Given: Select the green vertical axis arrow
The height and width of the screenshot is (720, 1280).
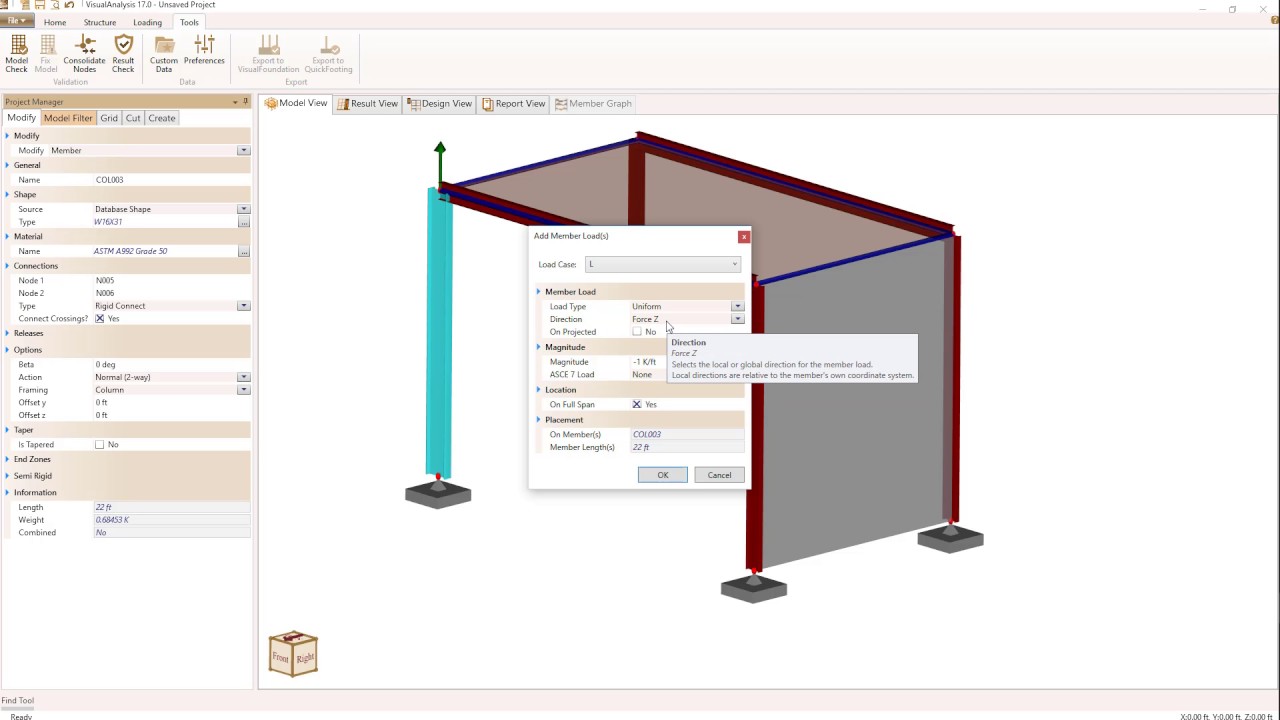Looking at the screenshot, I should click(439, 163).
